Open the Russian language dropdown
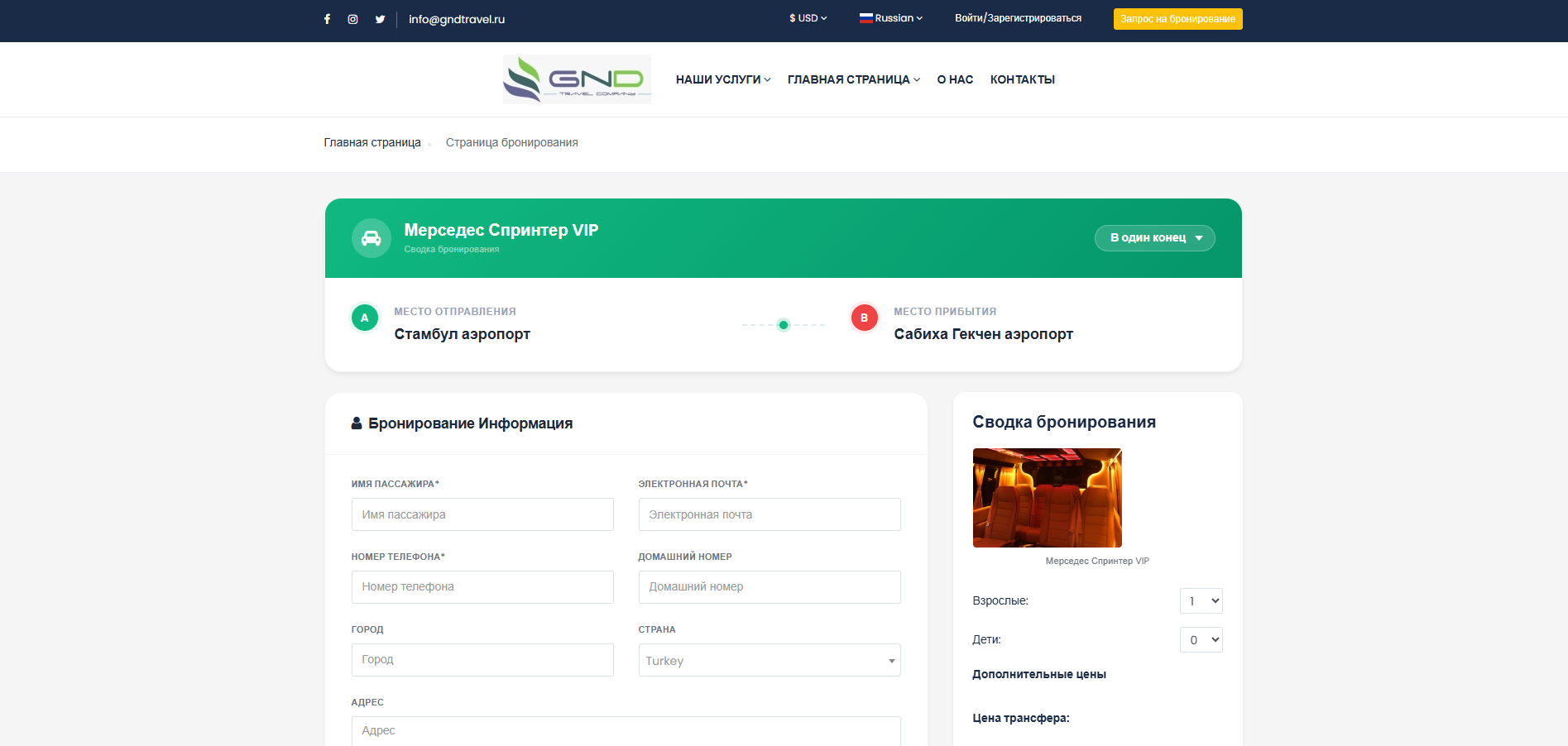 tap(891, 18)
